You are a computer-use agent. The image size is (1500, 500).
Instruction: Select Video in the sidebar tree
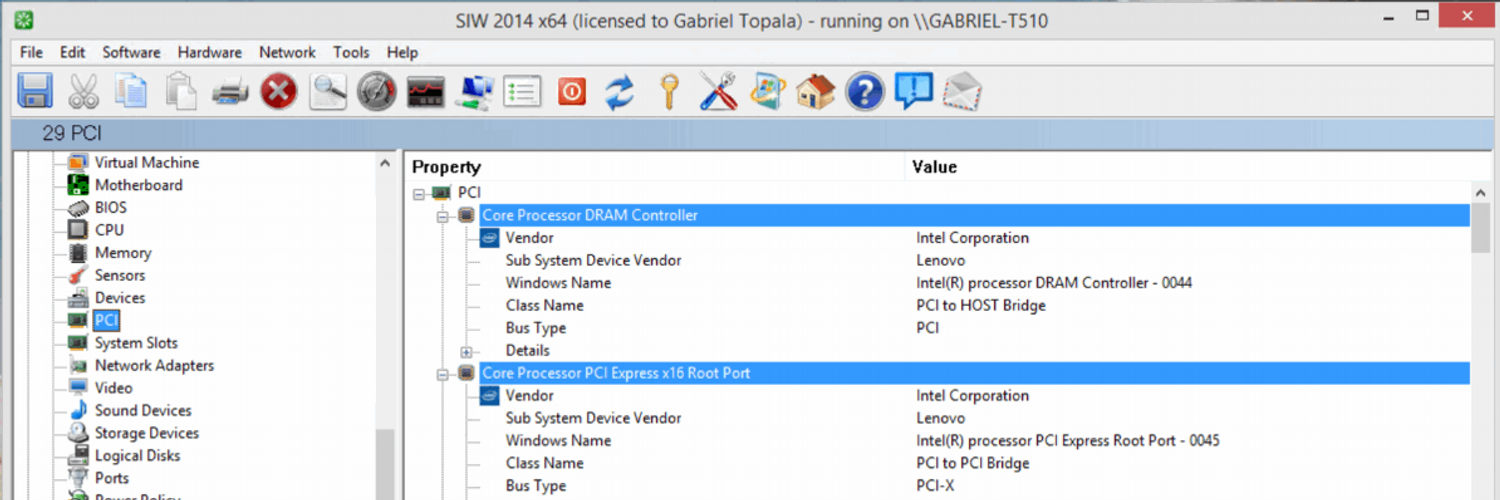tap(113, 388)
